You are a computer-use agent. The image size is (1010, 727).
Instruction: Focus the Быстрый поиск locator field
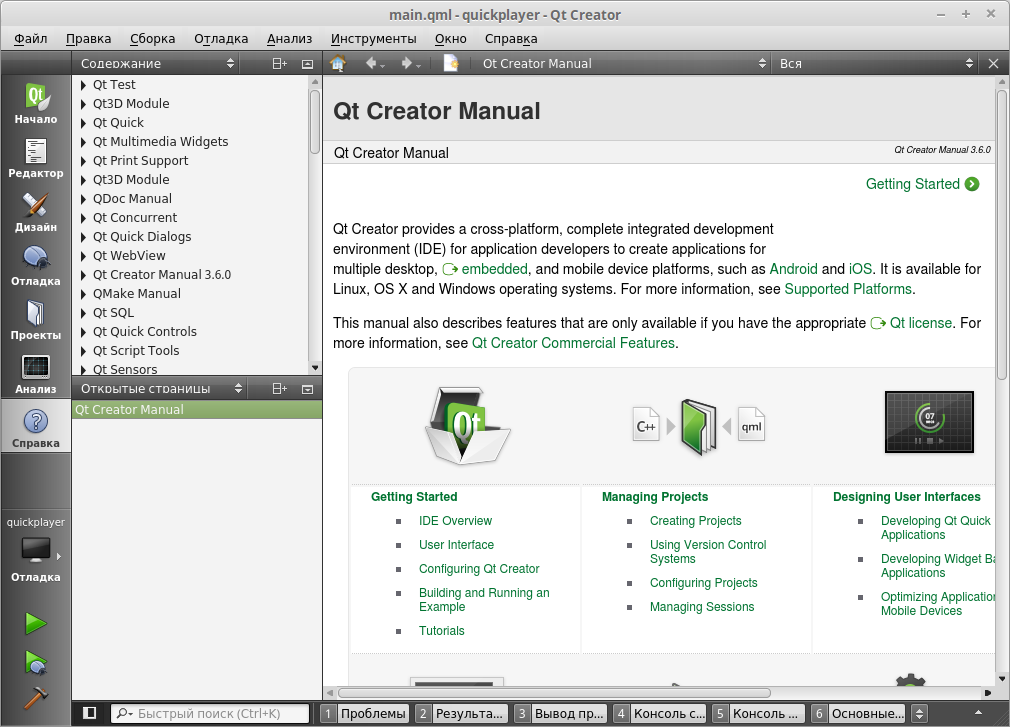tap(210, 713)
